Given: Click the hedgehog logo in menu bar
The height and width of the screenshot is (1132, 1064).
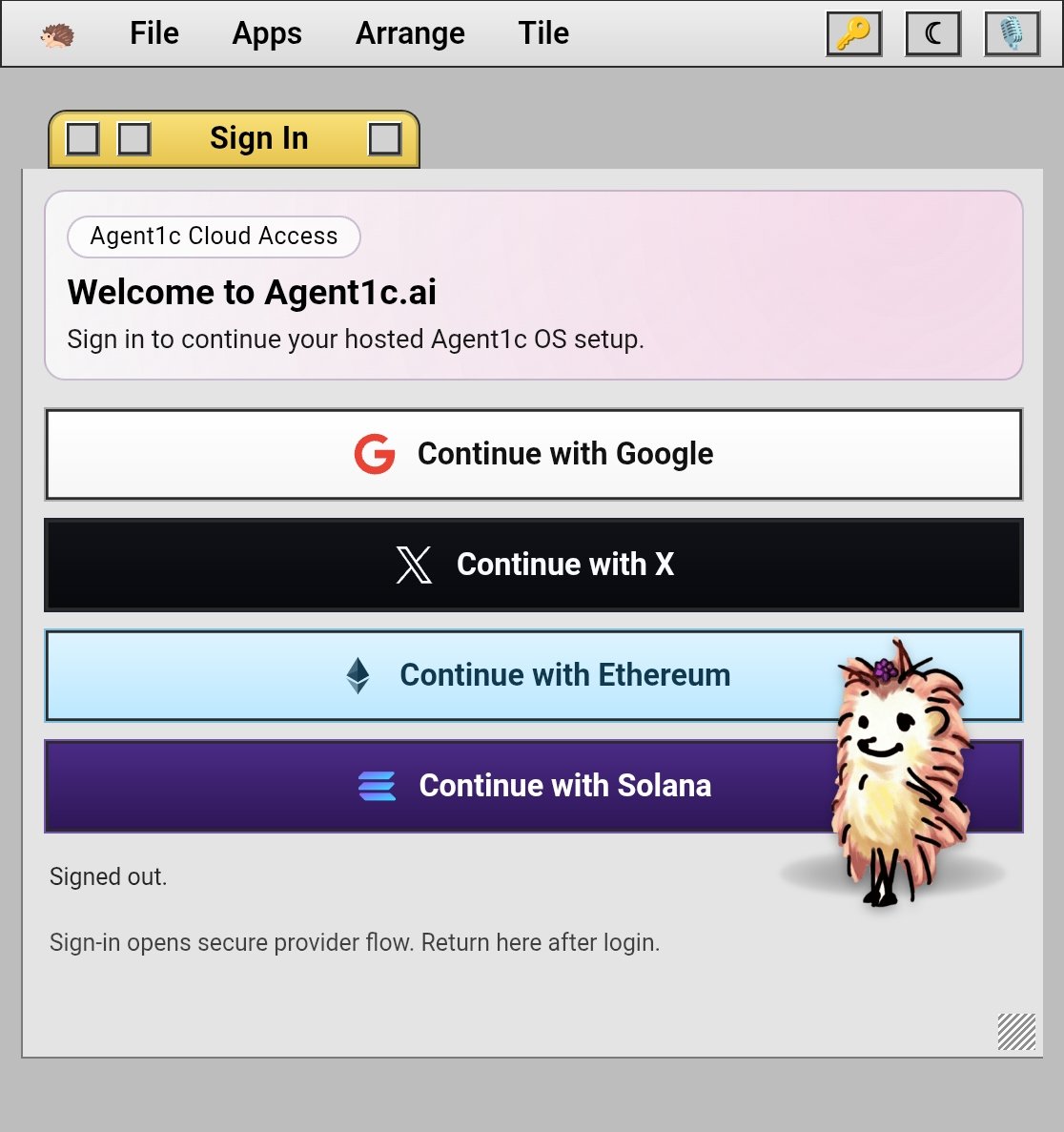Looking at the screenshot, I should click(57, 34).
